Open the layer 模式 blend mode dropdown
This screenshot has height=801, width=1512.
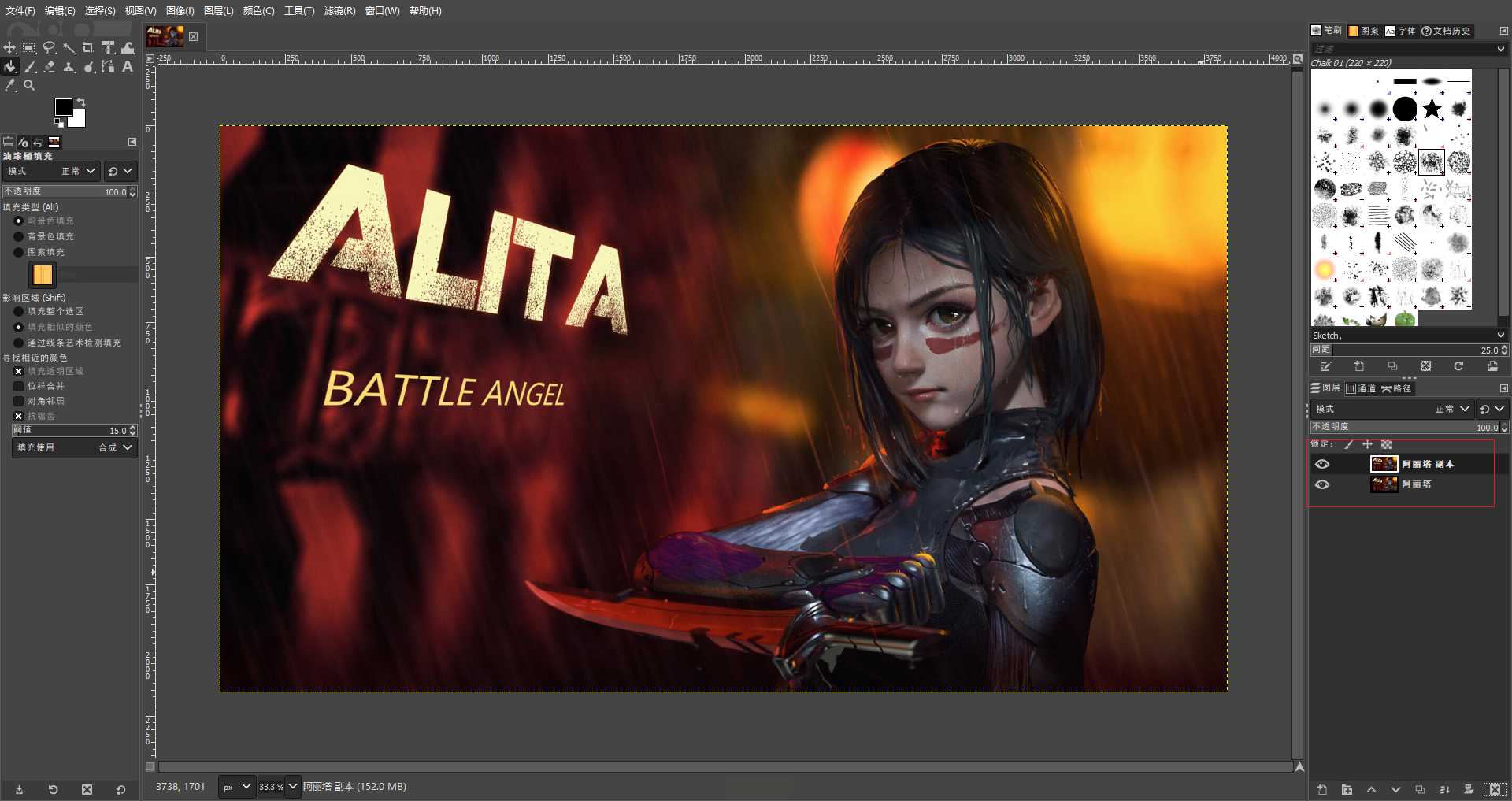1392,409
